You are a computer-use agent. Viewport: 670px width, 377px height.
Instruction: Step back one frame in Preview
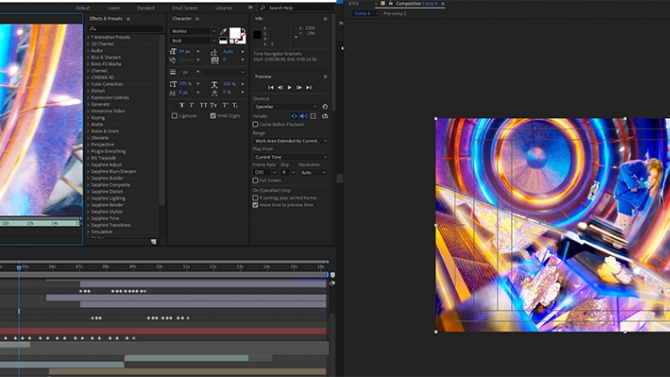pos(280,88)
